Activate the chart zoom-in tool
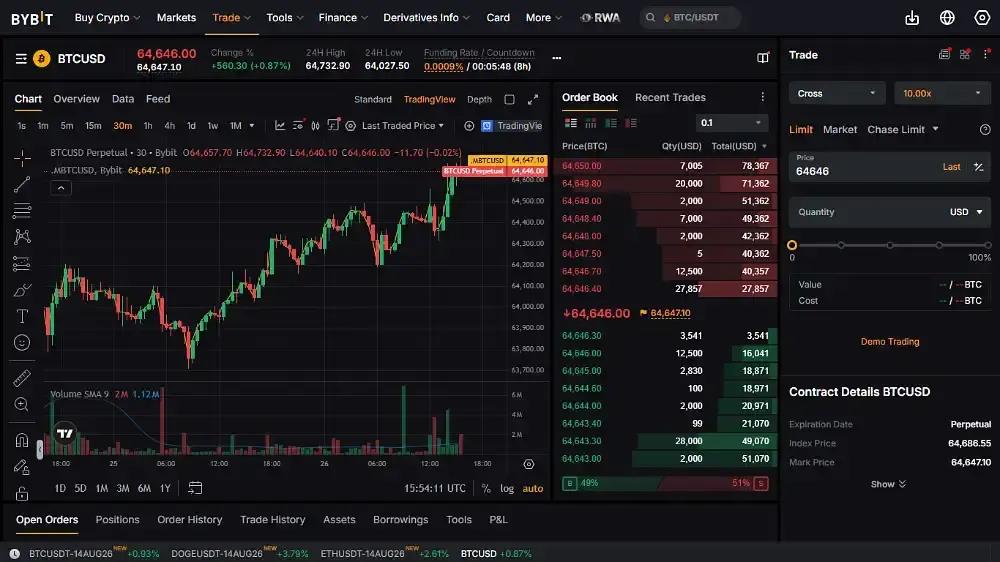This screenshot has width=1000, height=562. click(22, 404)
